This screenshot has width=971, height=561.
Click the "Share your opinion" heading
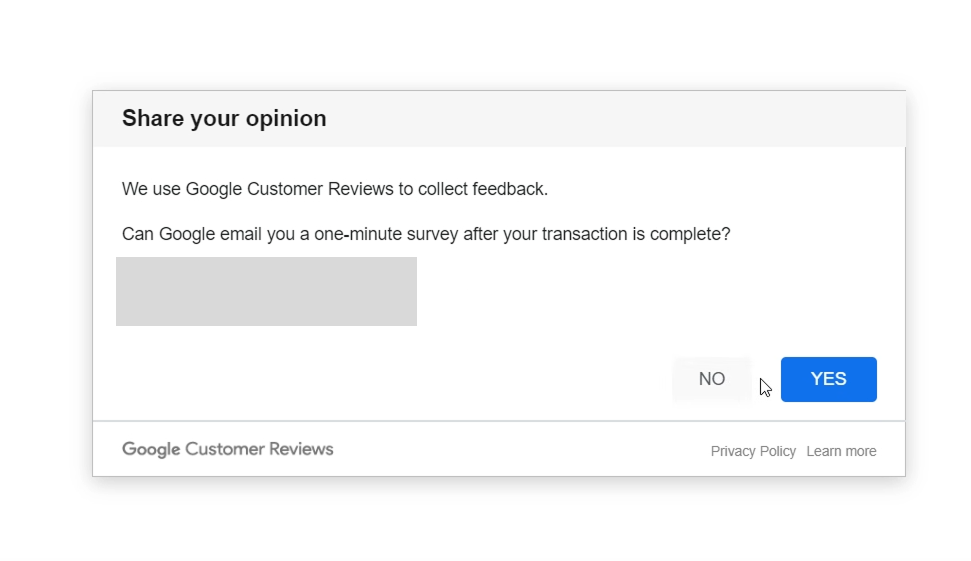click(224, 118)
